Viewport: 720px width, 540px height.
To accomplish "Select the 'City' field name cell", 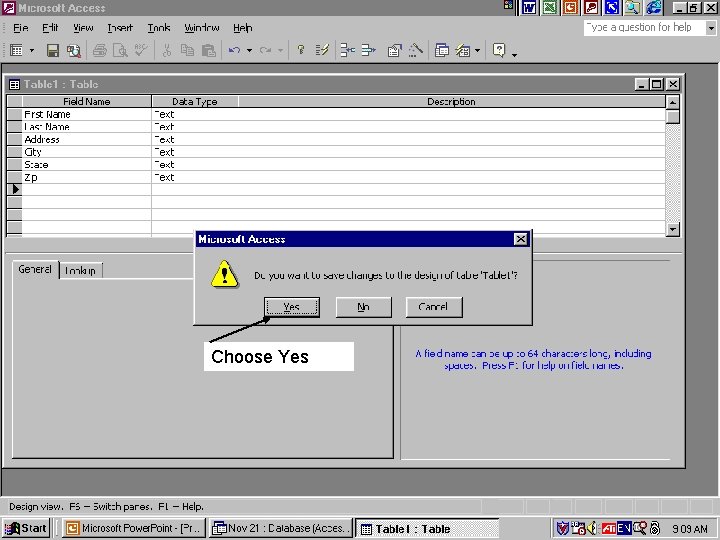I will tap(87, 152).
